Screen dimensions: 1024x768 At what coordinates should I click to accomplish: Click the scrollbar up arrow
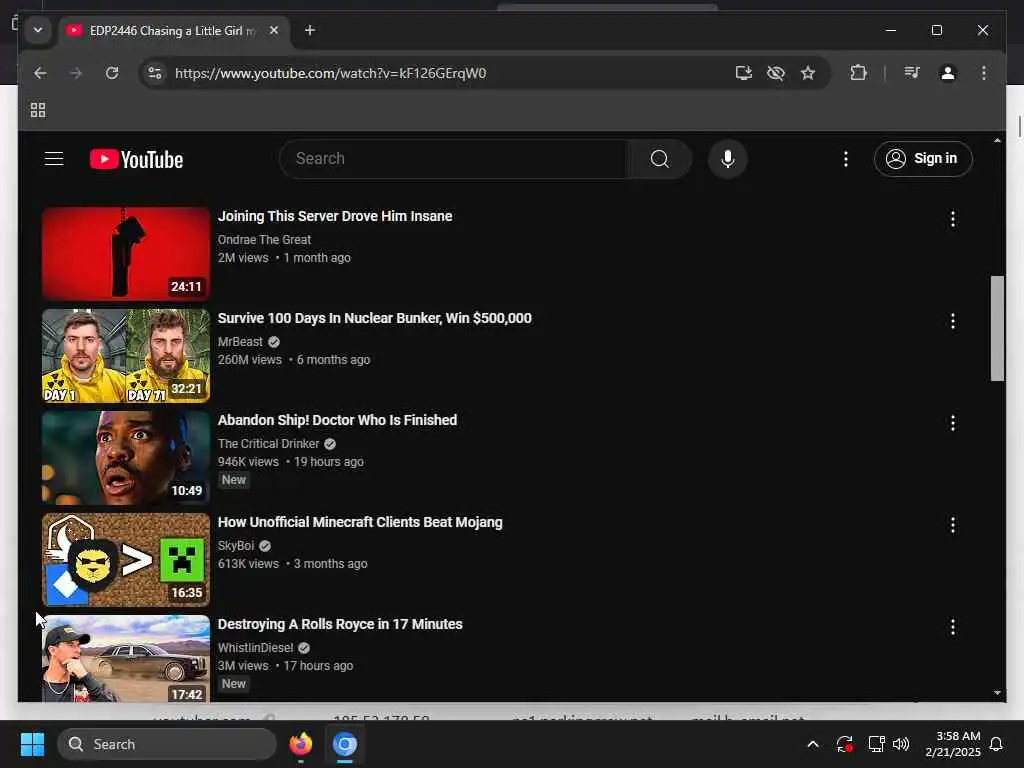click(x=997, y=140)
